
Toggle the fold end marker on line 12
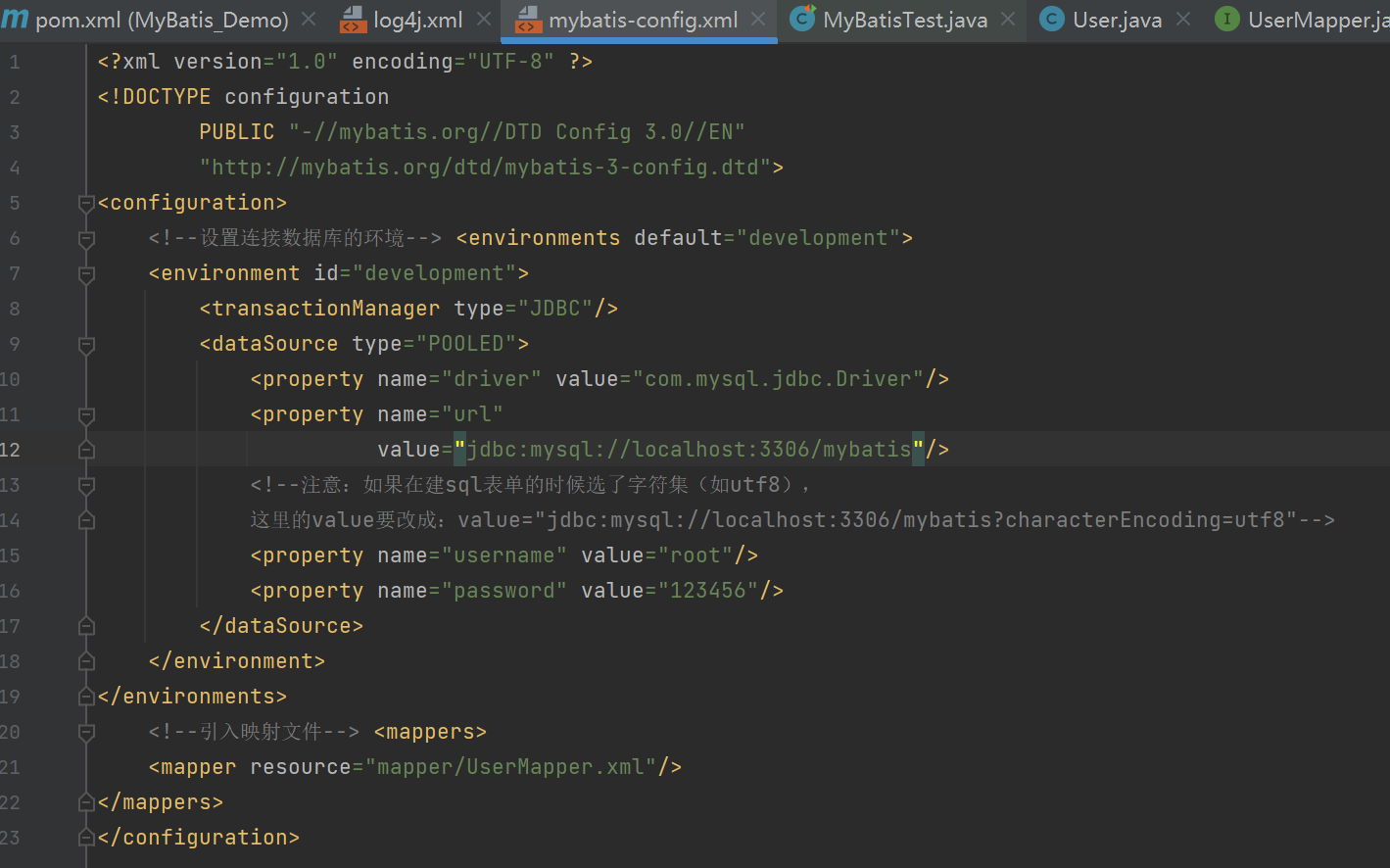86,450
